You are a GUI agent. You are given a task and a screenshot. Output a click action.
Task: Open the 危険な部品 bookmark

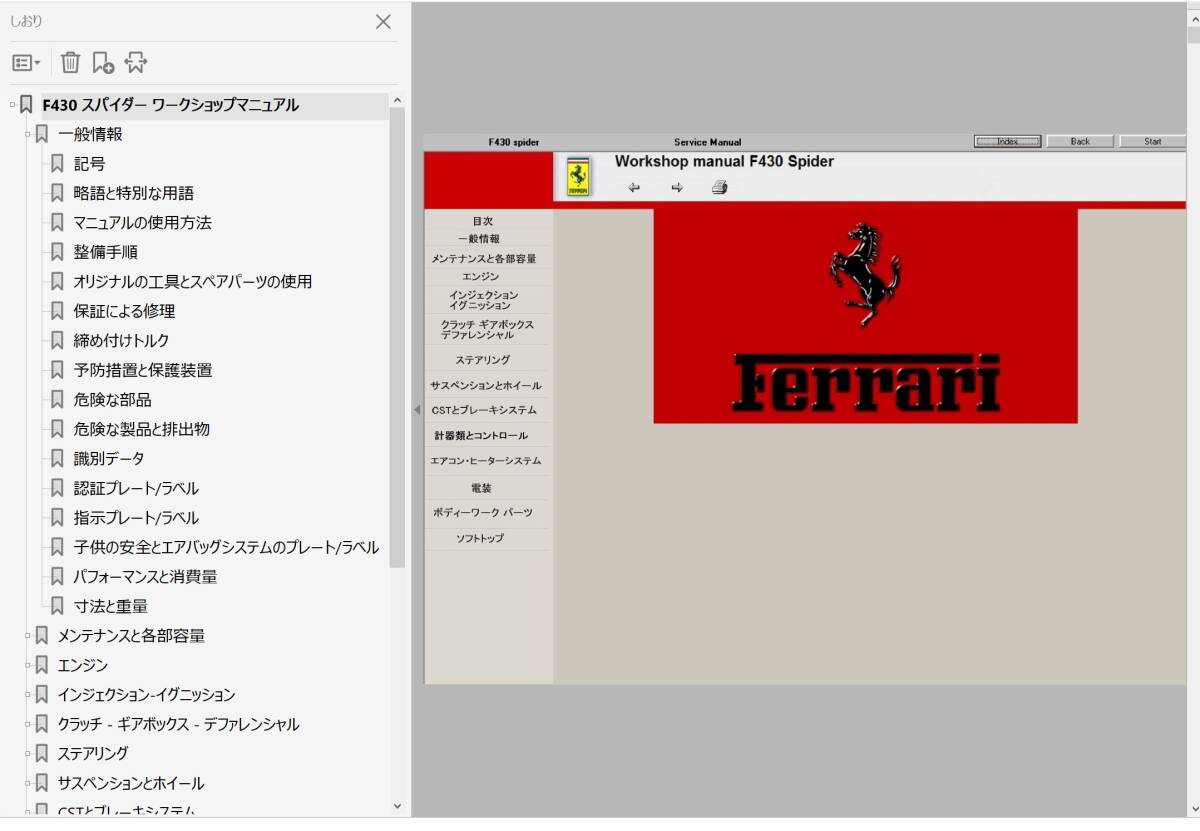(113, 400)
